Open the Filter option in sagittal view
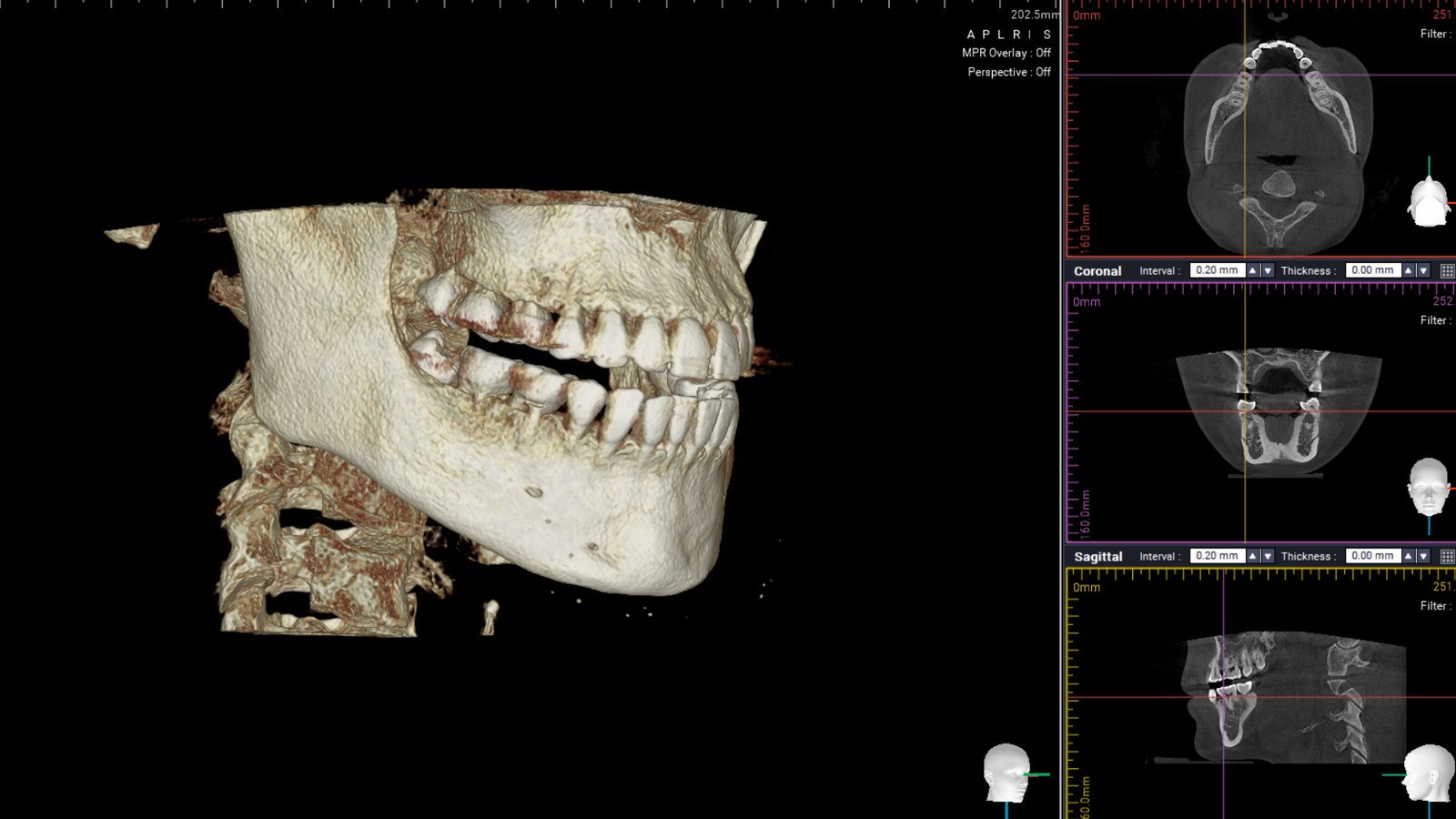Screen dimensions: 1456x819 pyautogui.click(x=1436, y=606)
